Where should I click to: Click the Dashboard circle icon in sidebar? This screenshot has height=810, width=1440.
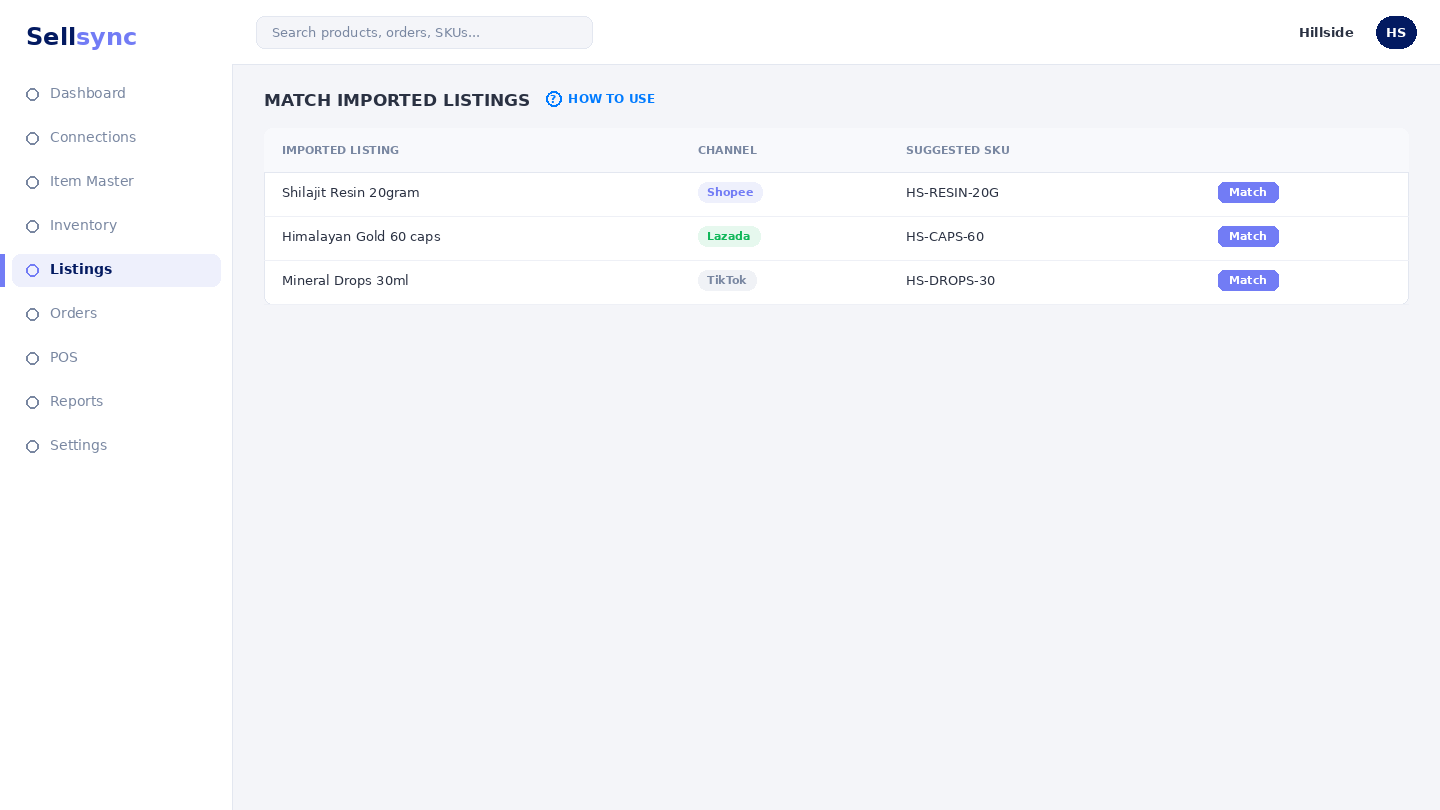click(x=32, y=94)
